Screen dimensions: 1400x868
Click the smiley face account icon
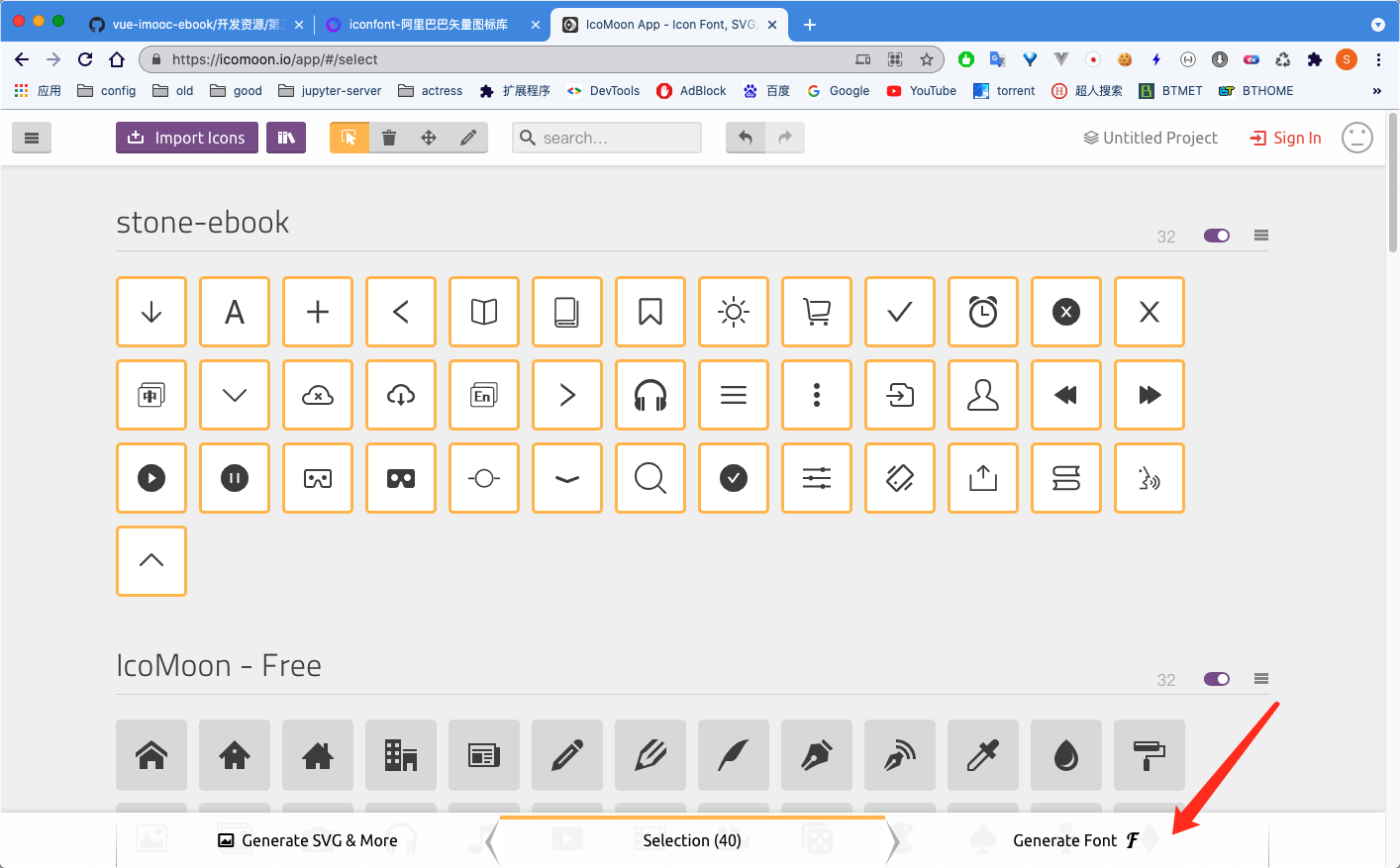pos(1357,138)
